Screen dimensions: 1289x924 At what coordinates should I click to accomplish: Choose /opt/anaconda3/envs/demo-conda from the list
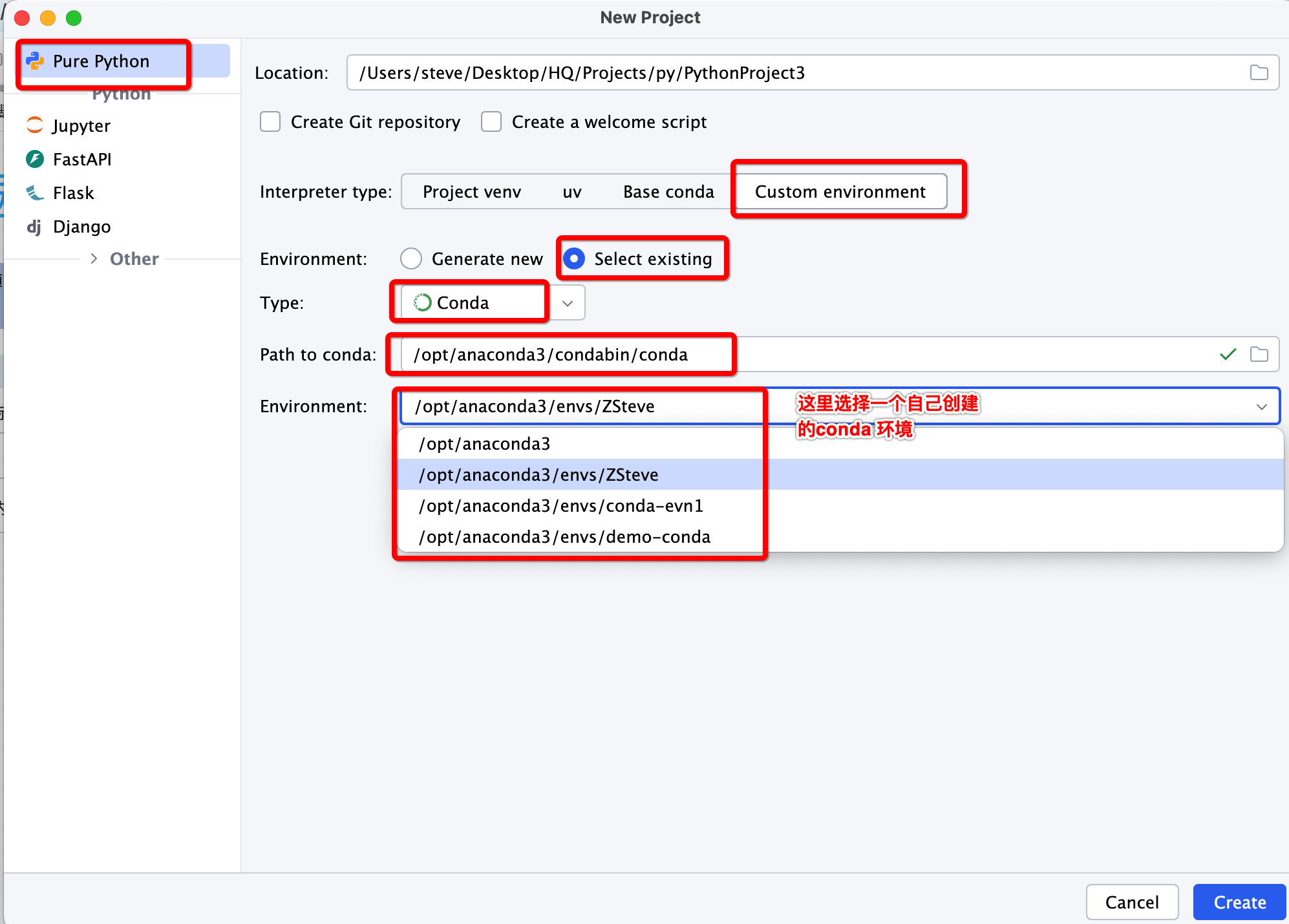[564, 537]
